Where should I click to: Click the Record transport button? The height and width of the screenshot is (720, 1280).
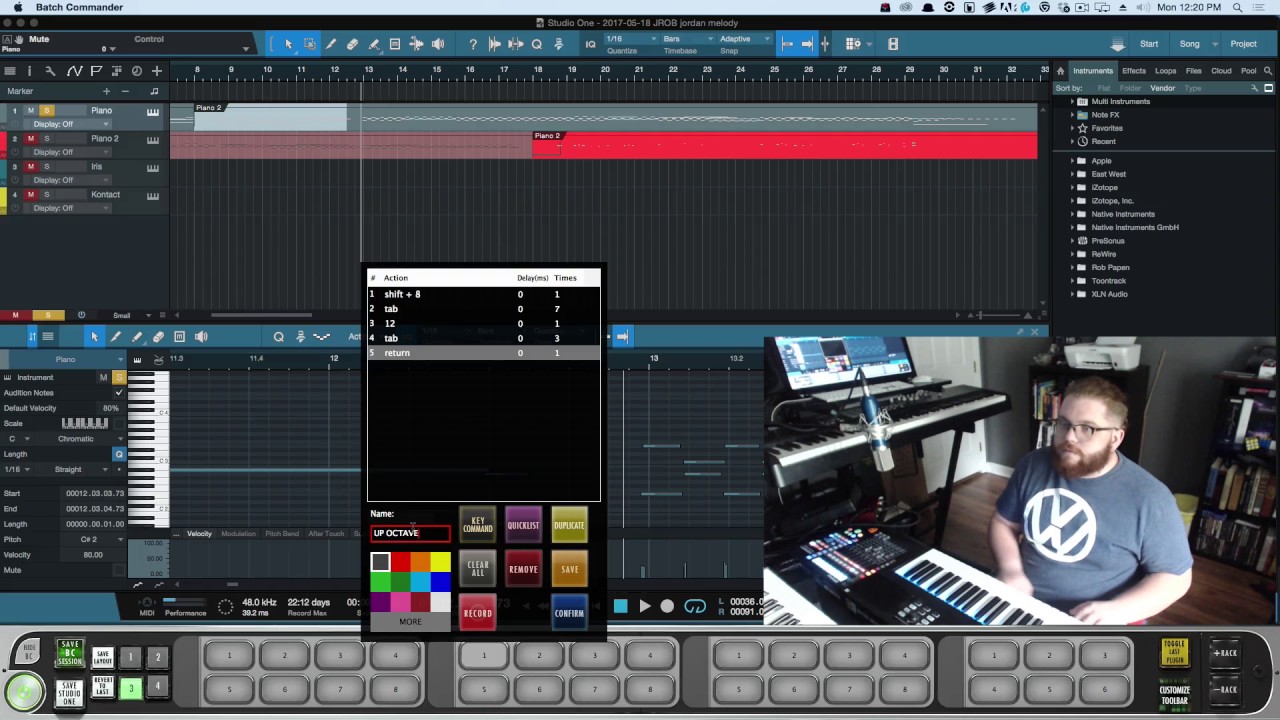pos(667,606)
